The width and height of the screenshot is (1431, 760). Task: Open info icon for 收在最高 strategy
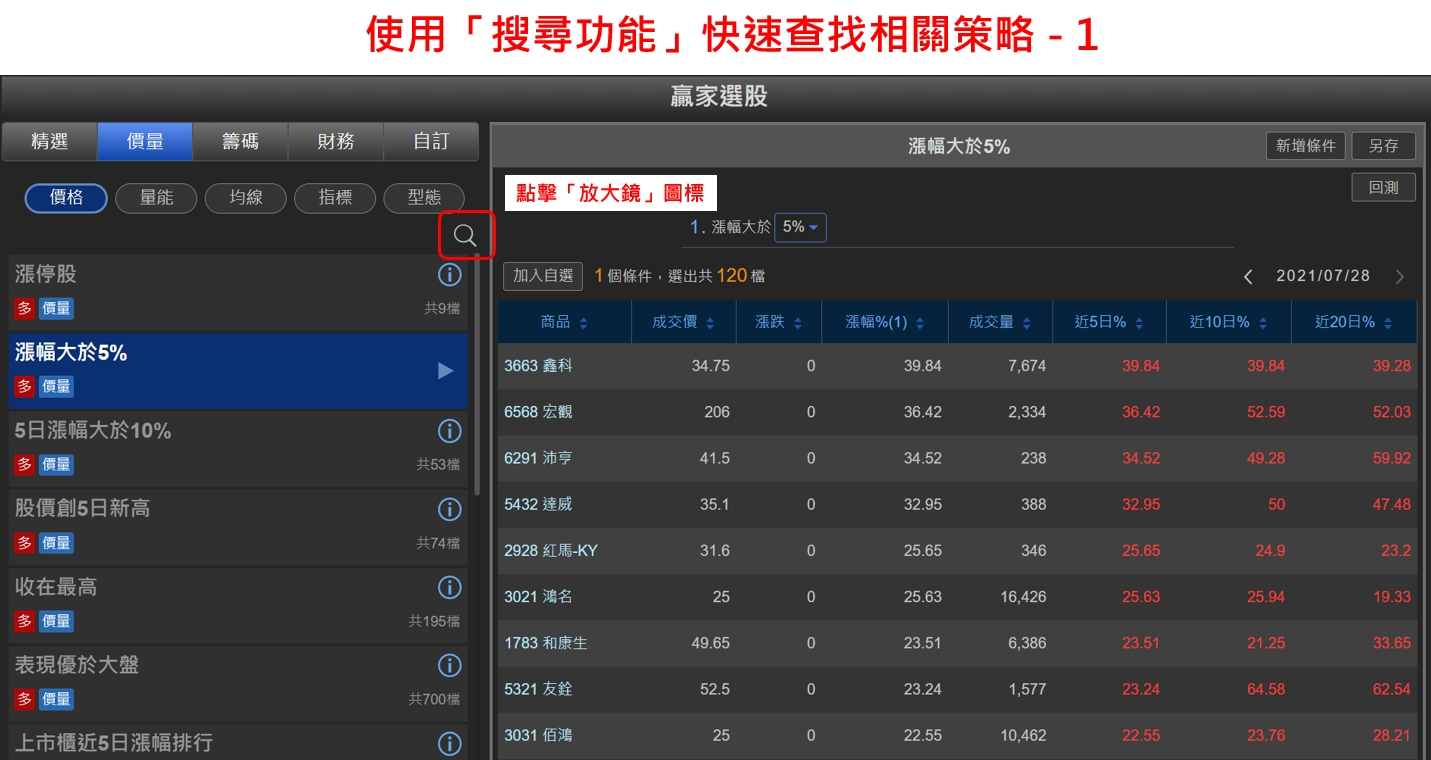pos(449,587)
